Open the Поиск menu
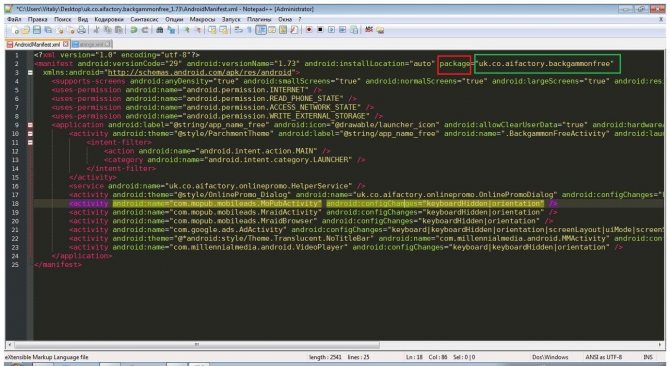This screenshot has height=366, width=670. pos(62,19)
